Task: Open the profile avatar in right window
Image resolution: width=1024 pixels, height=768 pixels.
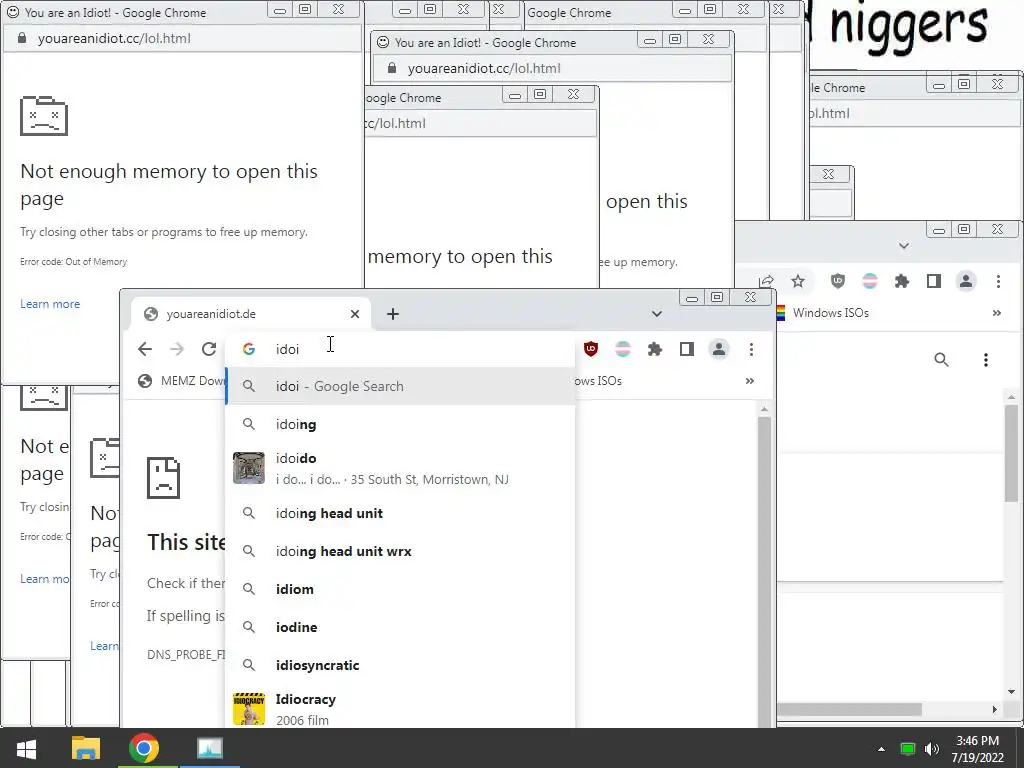Action: click(965, 281)
